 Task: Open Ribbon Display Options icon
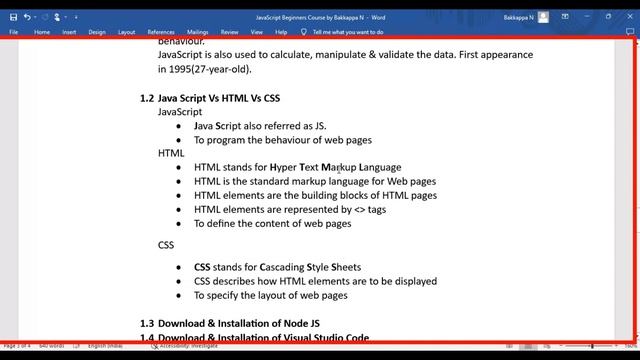pos(565,17)
